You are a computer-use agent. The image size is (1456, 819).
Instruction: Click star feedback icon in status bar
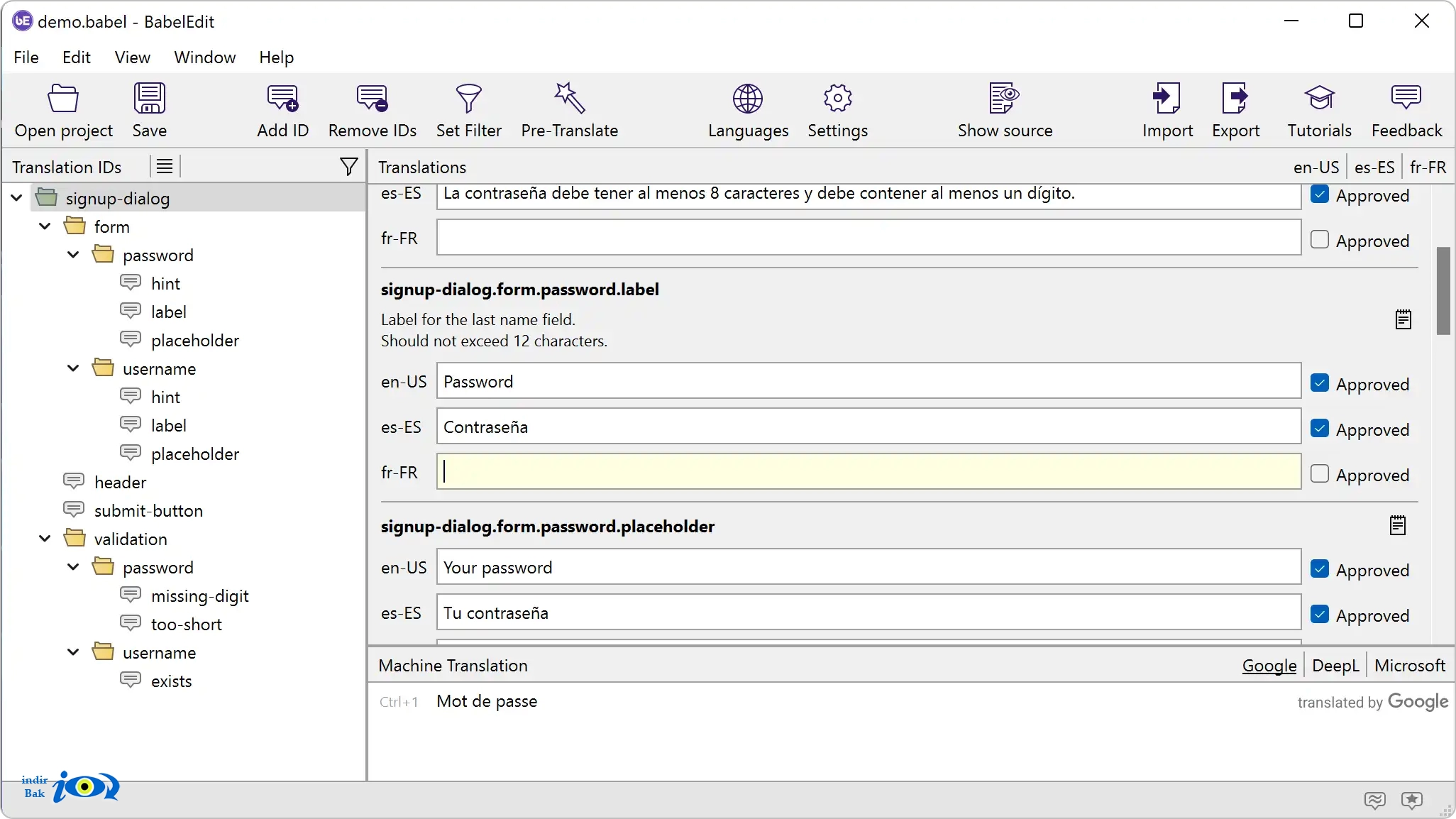(x=1412, y=801)
